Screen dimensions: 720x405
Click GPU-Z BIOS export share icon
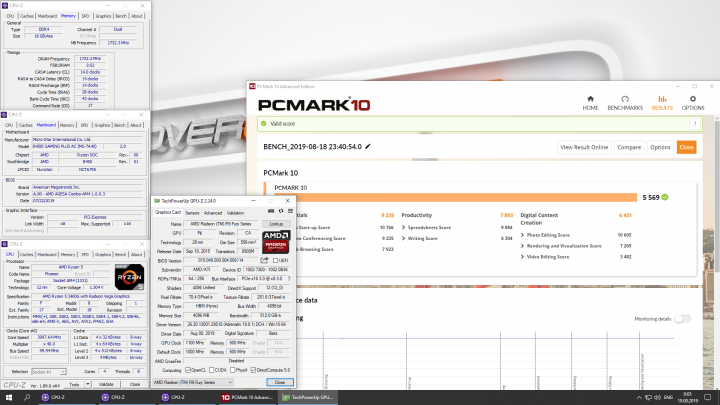(x=264, y=260)
